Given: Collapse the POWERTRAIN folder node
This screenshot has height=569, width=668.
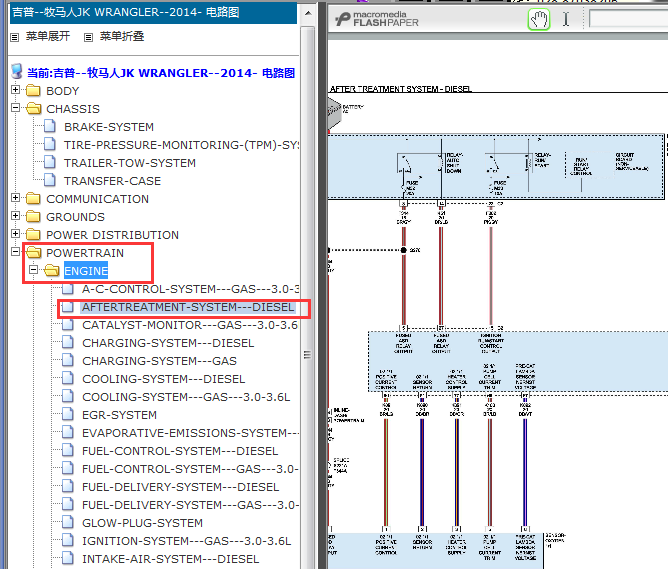Looking at the screenshot, I should point(15,252).
